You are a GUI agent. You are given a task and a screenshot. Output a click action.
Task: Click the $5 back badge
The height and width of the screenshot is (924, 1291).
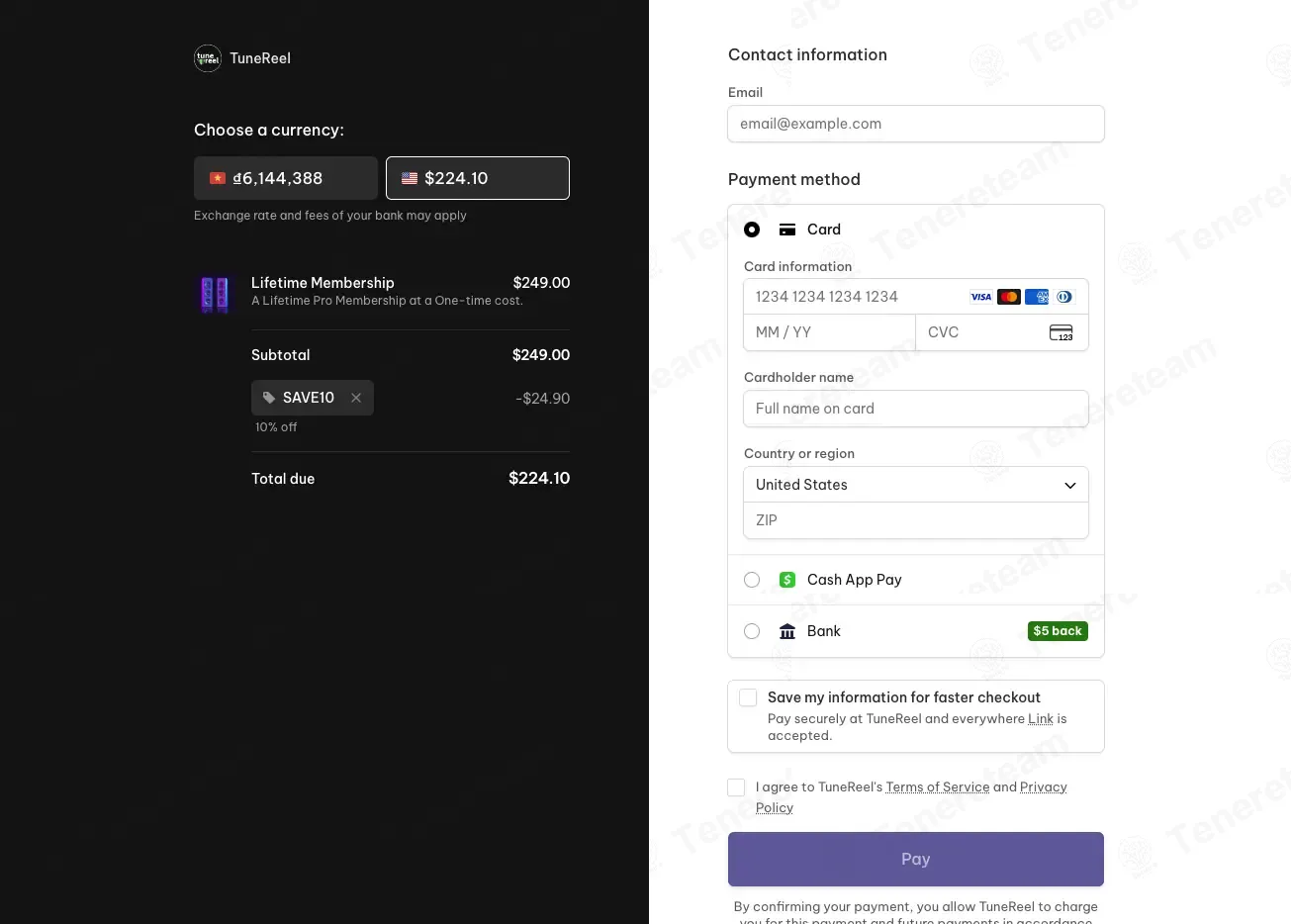click(1058, 631)
